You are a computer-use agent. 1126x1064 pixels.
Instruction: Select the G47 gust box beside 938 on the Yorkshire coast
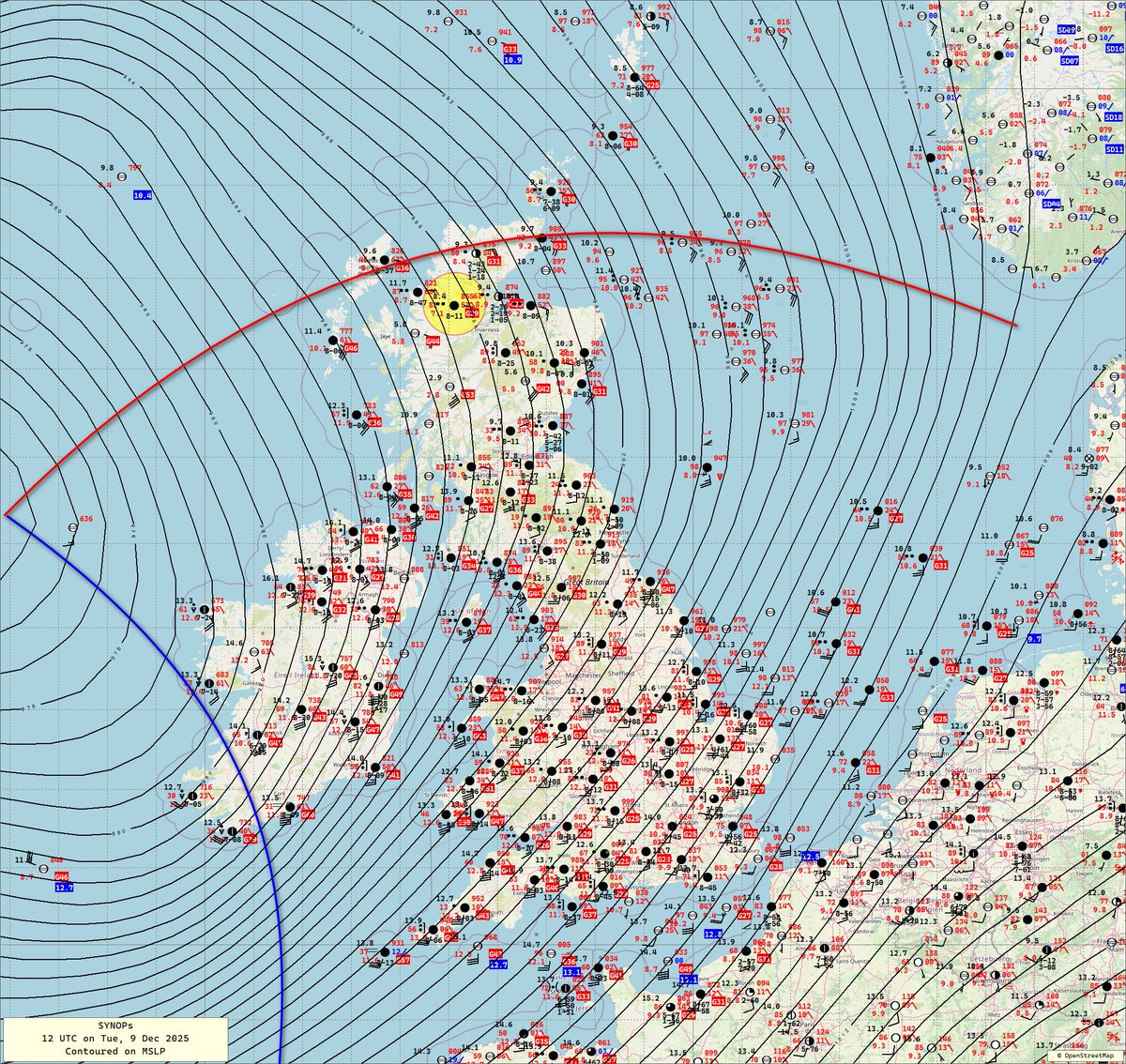click(668, 587)
